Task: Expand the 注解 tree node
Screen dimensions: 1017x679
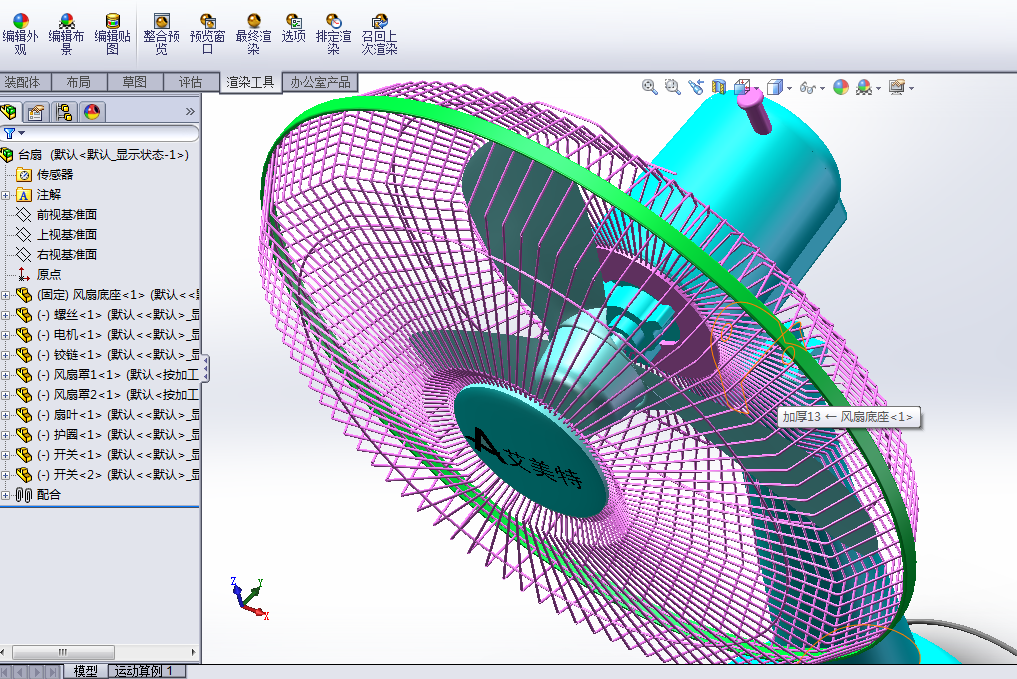Action: (x=6, y=195)
